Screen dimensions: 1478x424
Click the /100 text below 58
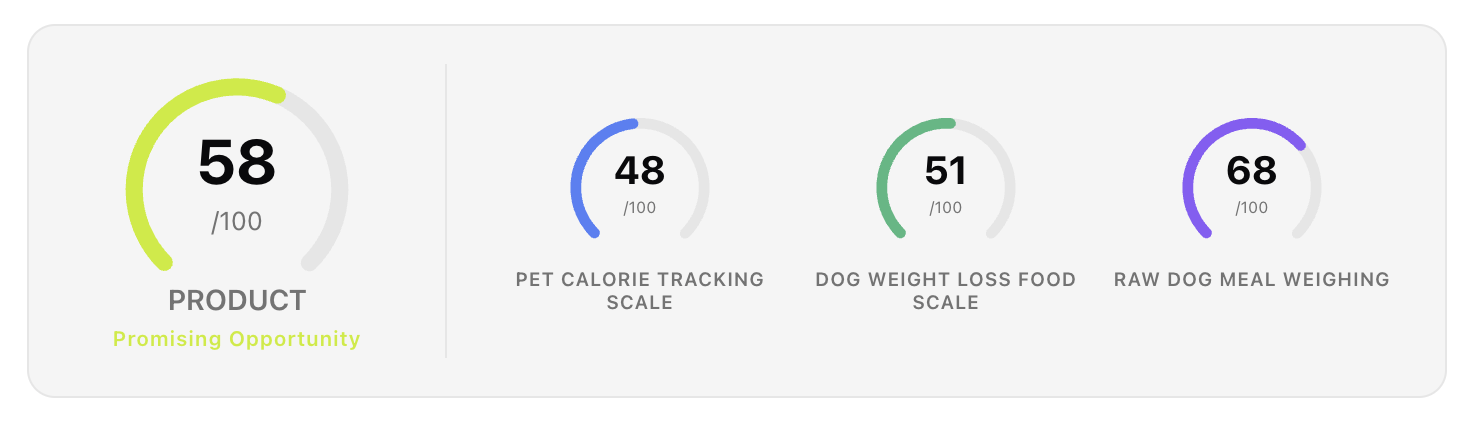pyautogui.click(x=237, y=221)
